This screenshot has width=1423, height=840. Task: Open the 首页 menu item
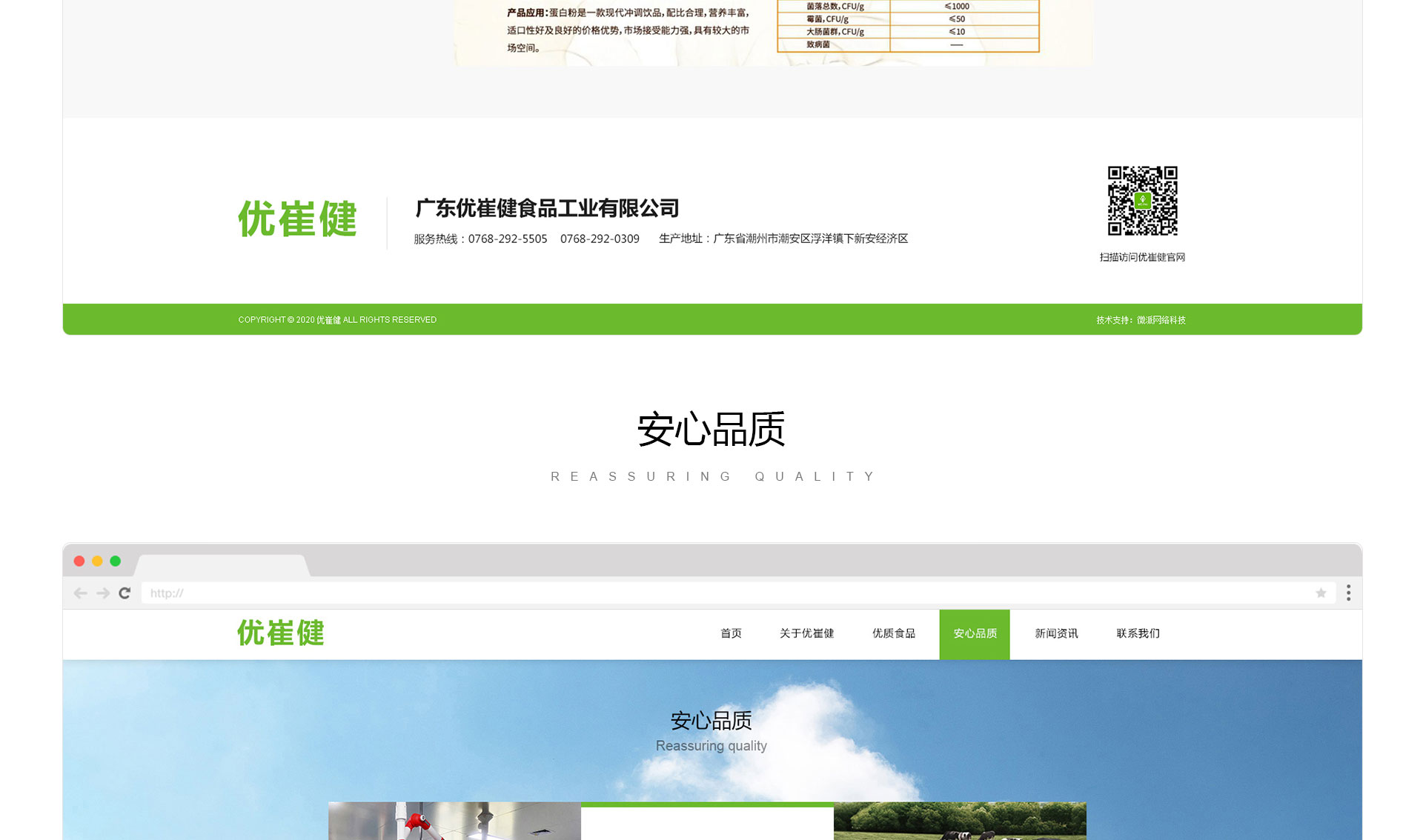pyautogui.click(x=731, y=634)
